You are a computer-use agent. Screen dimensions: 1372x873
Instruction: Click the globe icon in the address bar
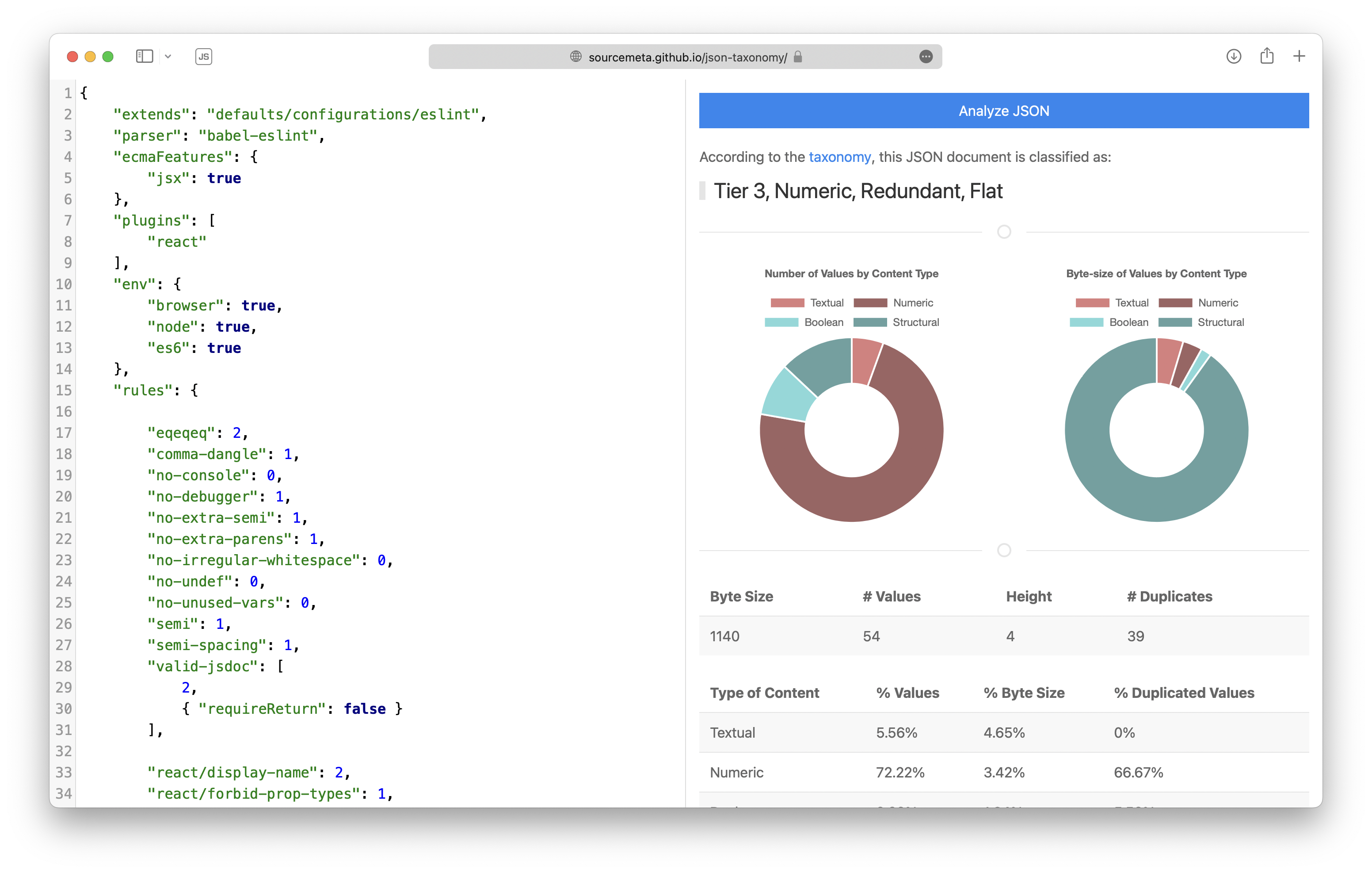(x=576, y=57)
